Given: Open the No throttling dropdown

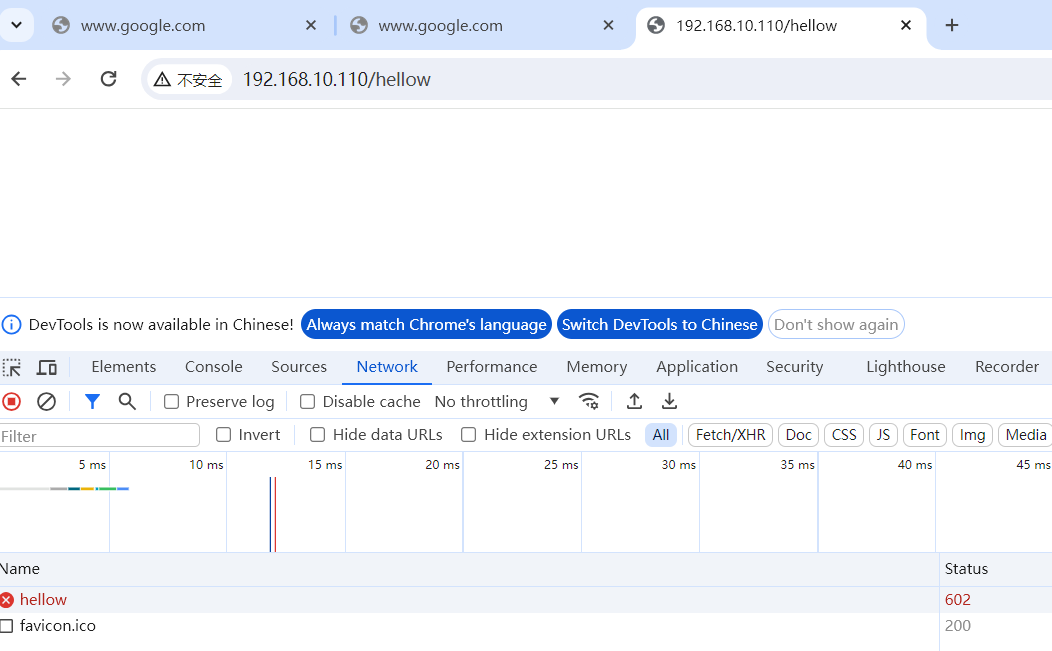Looking at the screenshot, I should (x=497, y=401).
